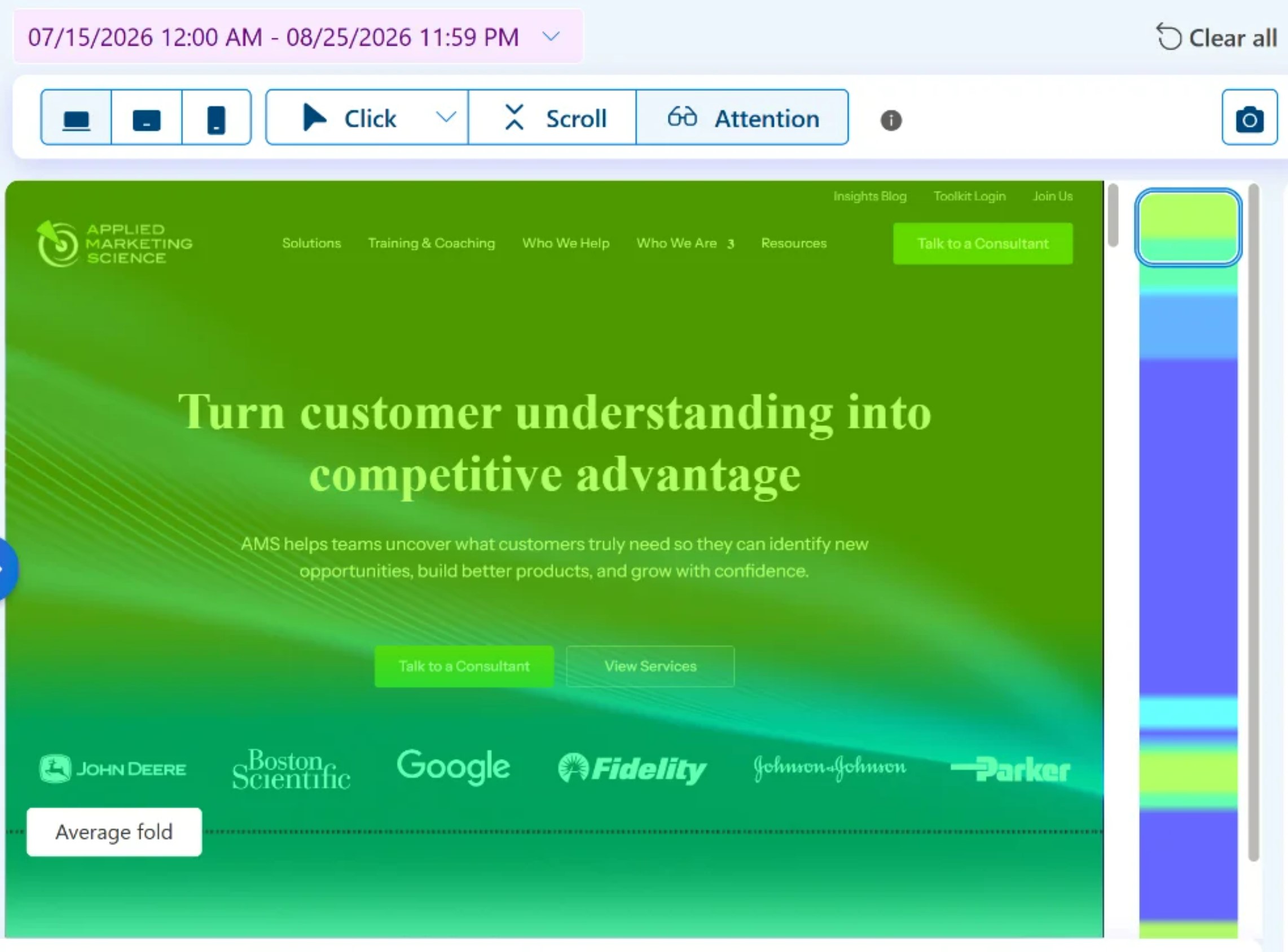Click hero Talk to a Consultant button
The height and width of the screenshot is (952, 1288).
(x=464, y=666)
